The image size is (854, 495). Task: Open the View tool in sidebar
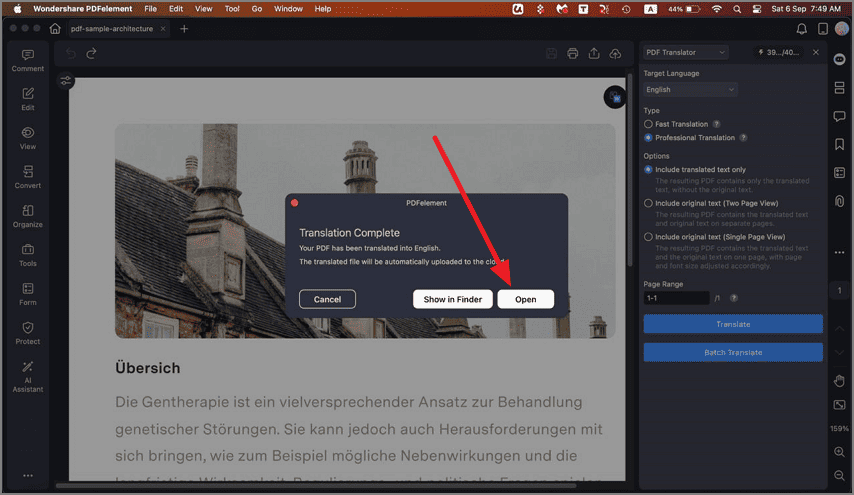28,138
